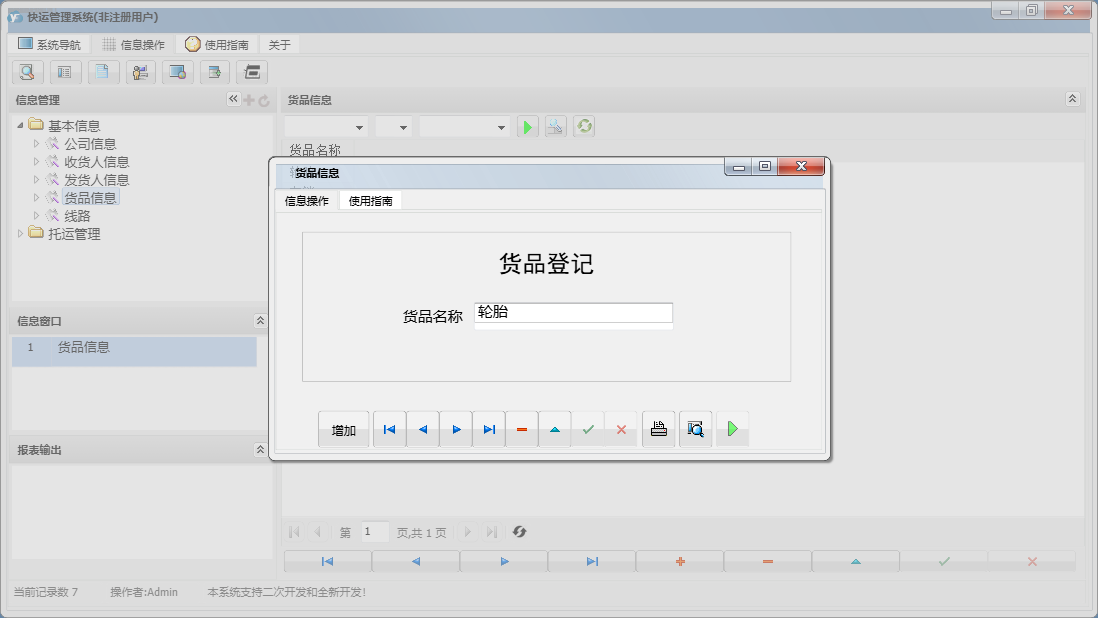The height and width of the screenshot is (618, 1098).
Task: Click the print icon in the 货品登记 dialog
Action: click(x=658, y=428)
